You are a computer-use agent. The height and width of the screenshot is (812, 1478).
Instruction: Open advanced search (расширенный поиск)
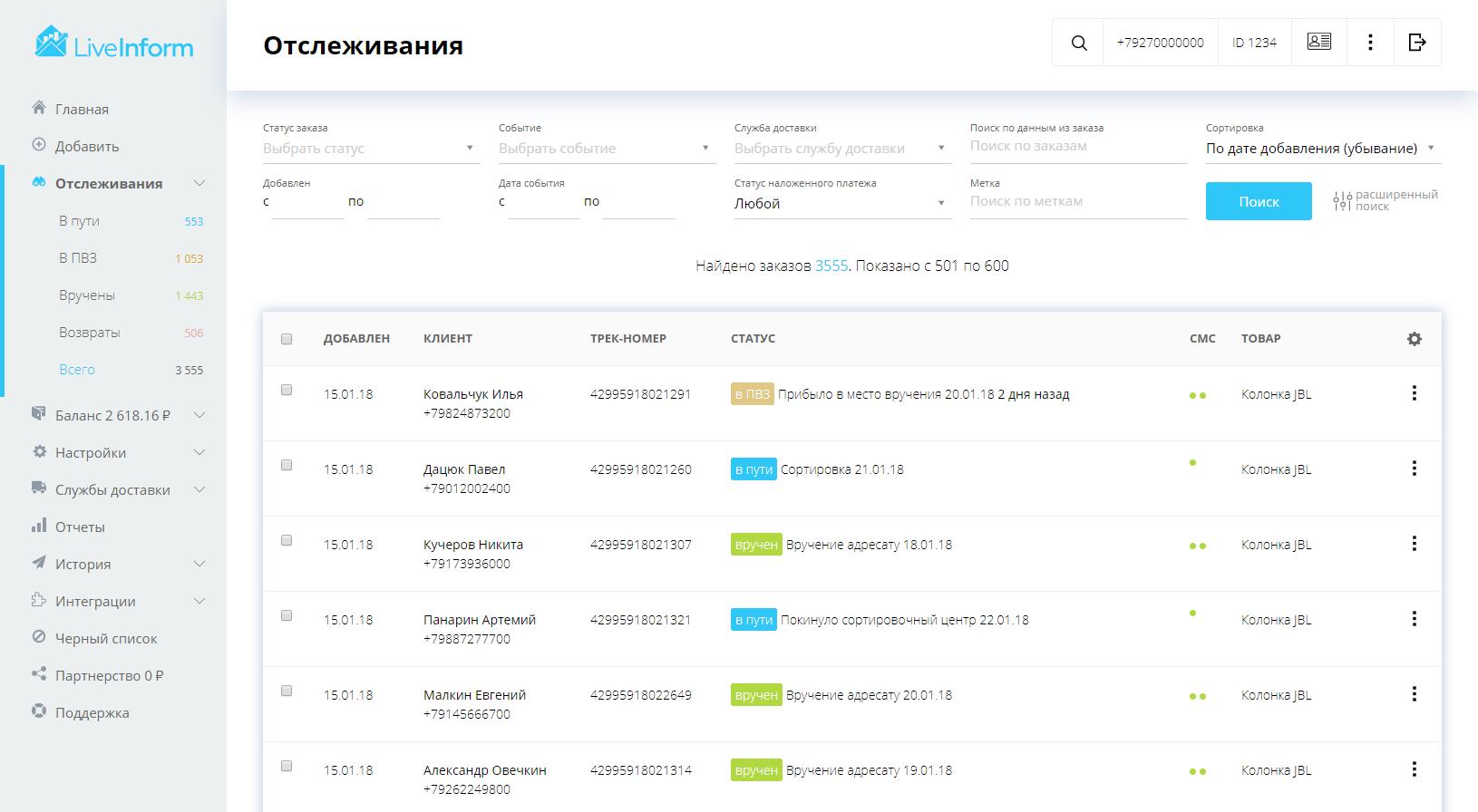point(1386,200)
